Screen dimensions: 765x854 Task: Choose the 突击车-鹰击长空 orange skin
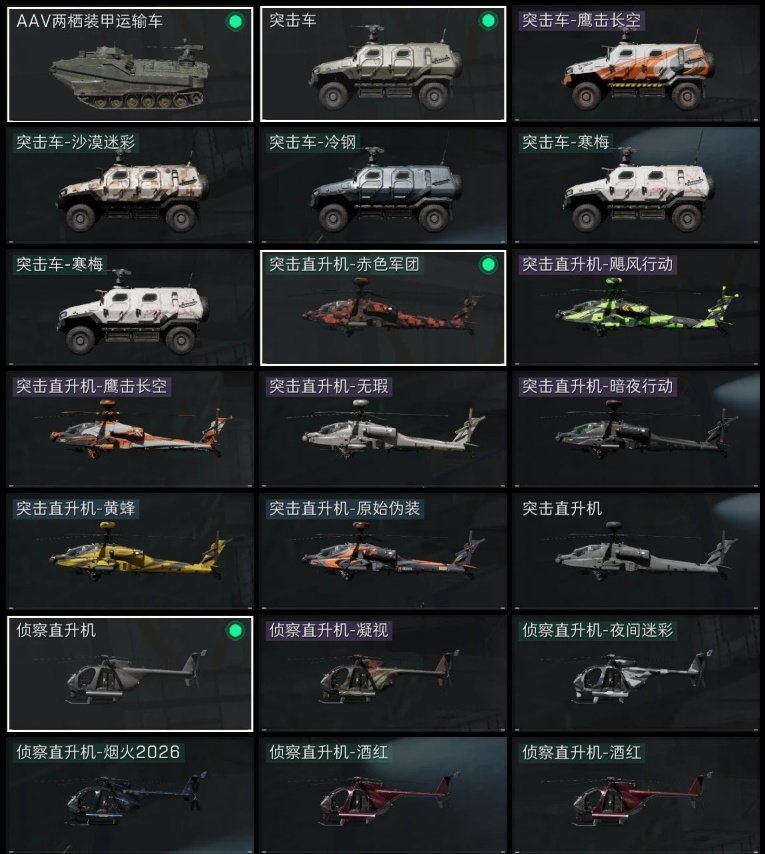click(636, 64)
